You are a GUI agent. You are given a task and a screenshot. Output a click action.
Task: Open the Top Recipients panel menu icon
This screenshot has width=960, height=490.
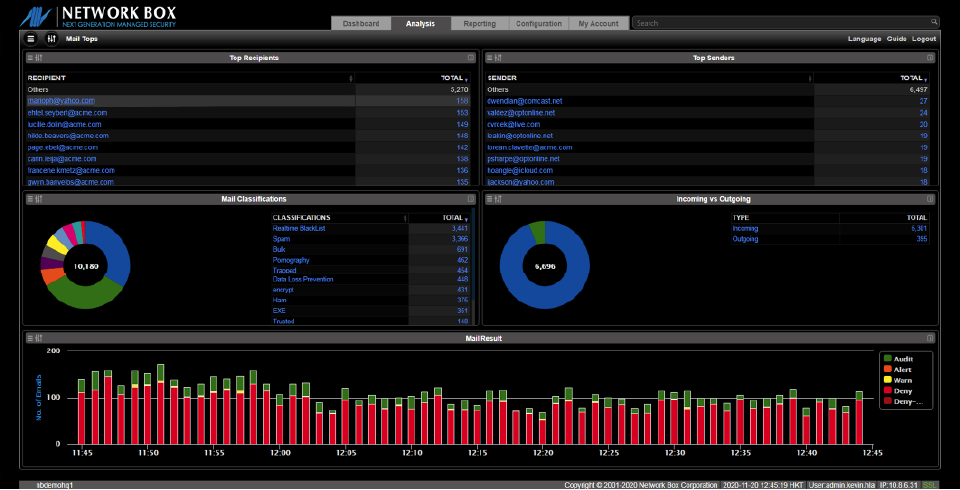point(30,58)
